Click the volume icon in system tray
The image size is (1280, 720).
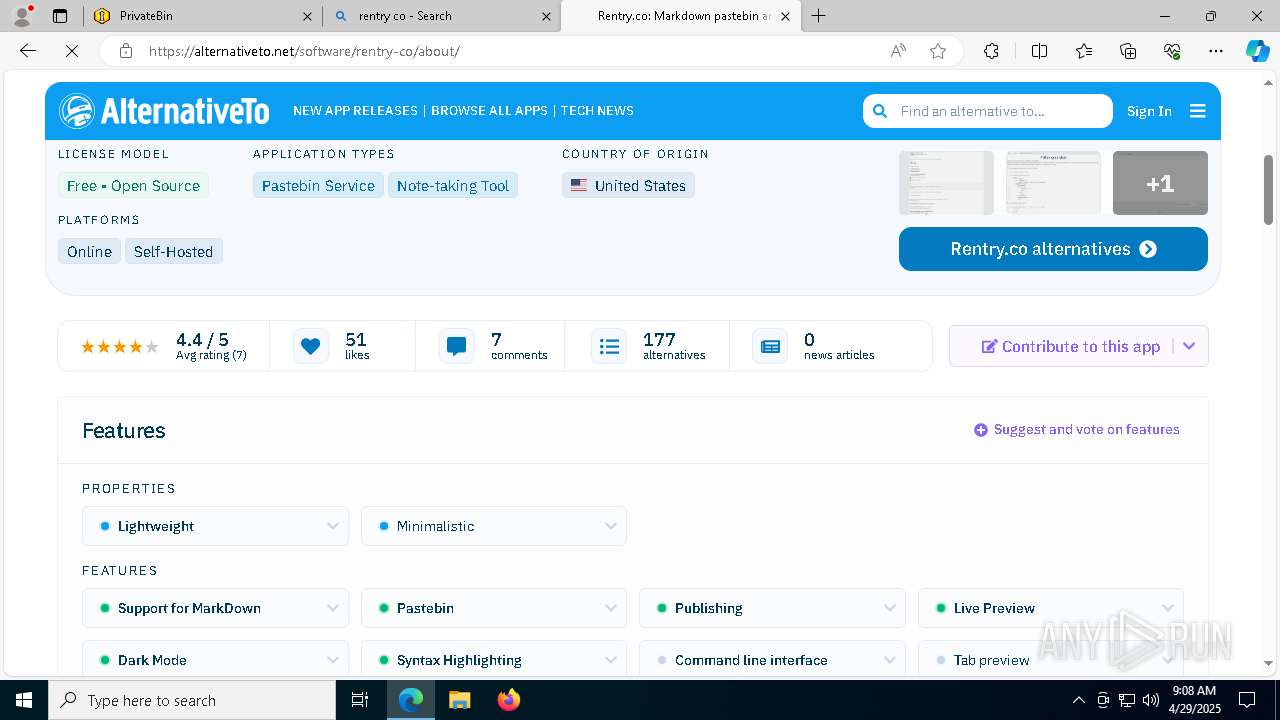pos(1151,700)
